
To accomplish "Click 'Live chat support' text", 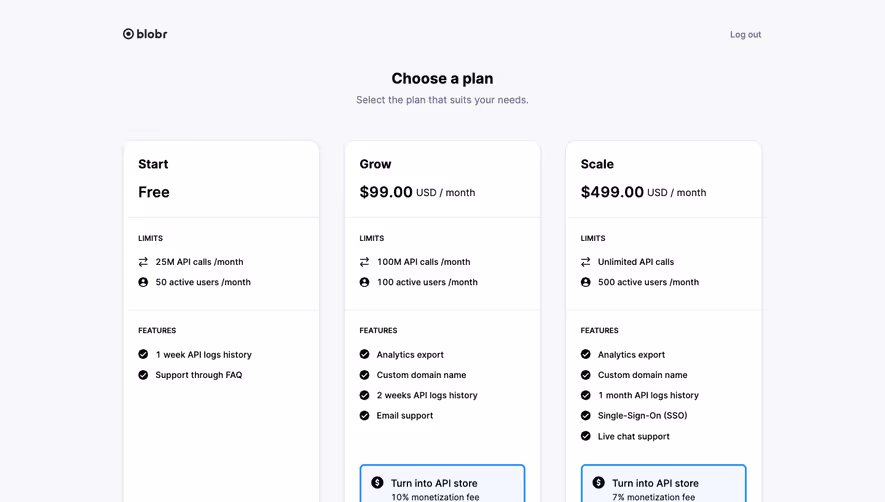I will (x=633, y=436).
